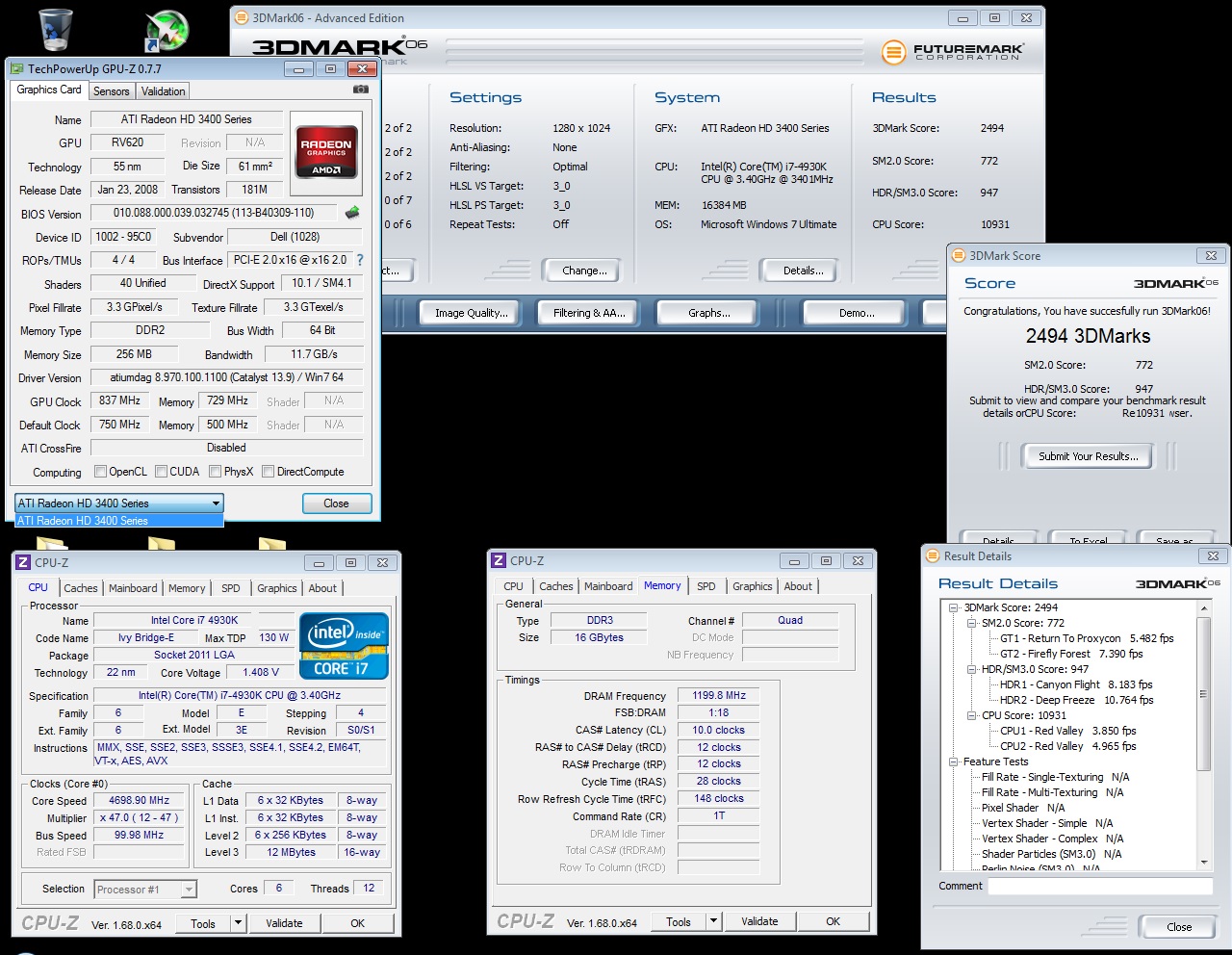Open the Recycle Bin desktop icon
The width and height of the screenshot is (1232, 955).
(55, 29)
